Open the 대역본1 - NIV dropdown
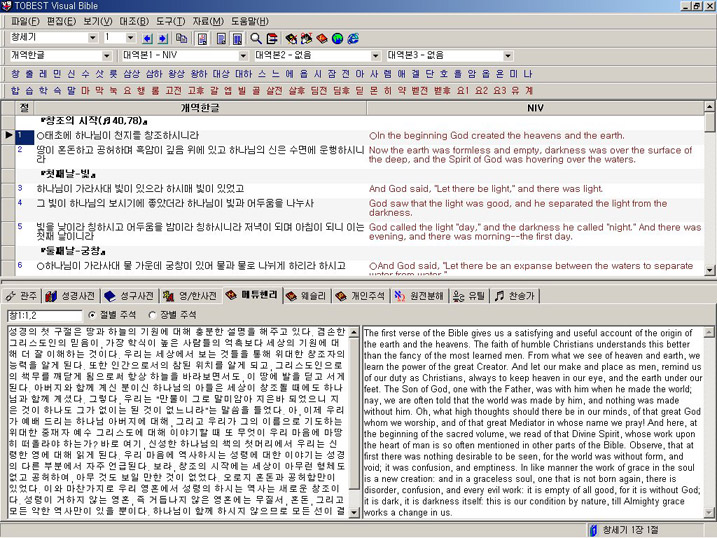Image resolution: width=717 pixels, height=538 pixels. click(243, 56)
